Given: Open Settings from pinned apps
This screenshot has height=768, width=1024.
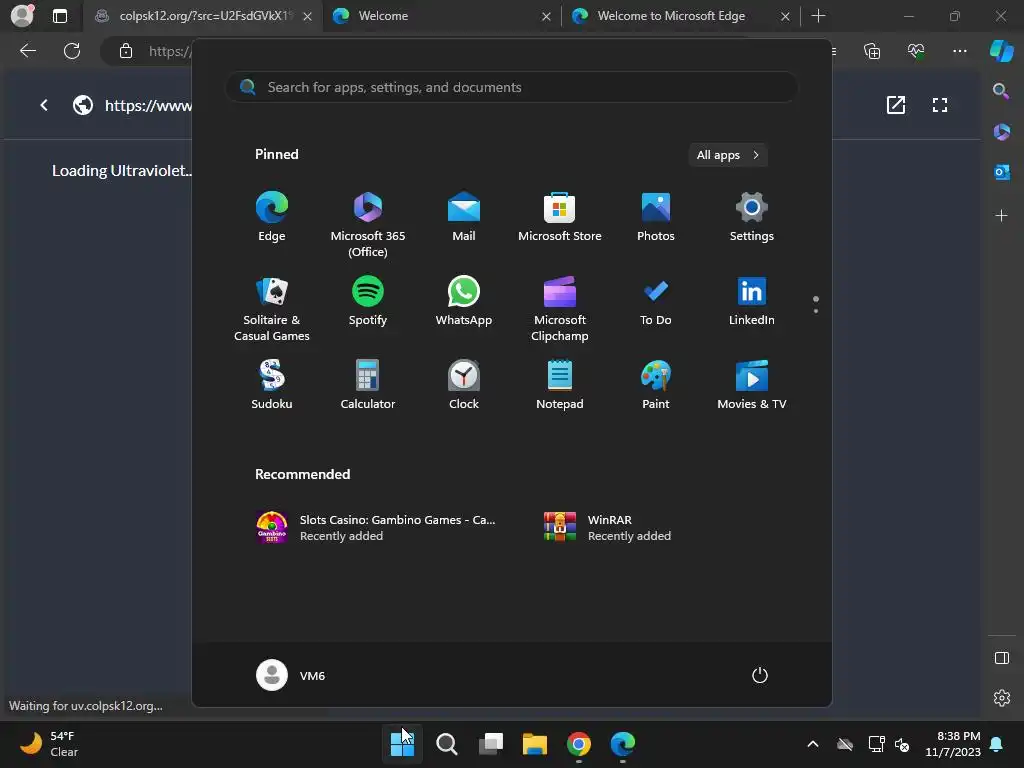Looking at the screenshot, I should [752, 217].
